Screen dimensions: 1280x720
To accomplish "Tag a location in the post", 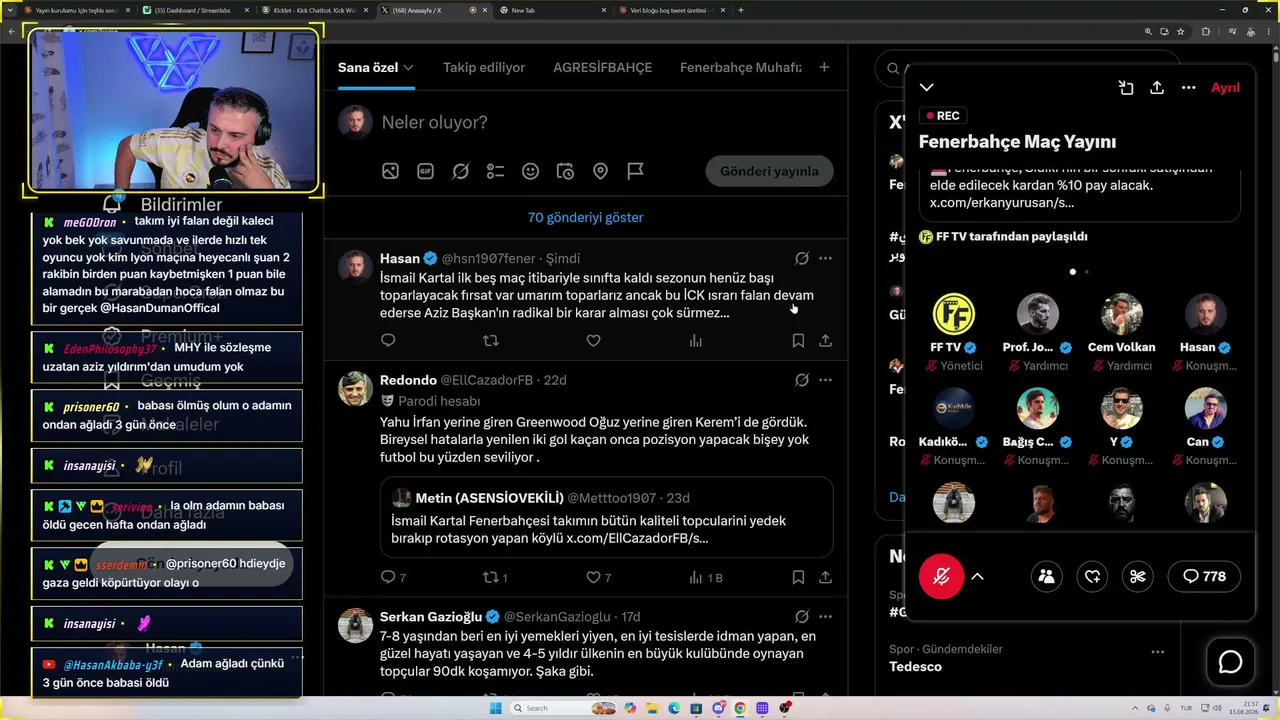I will coord(600,171).
